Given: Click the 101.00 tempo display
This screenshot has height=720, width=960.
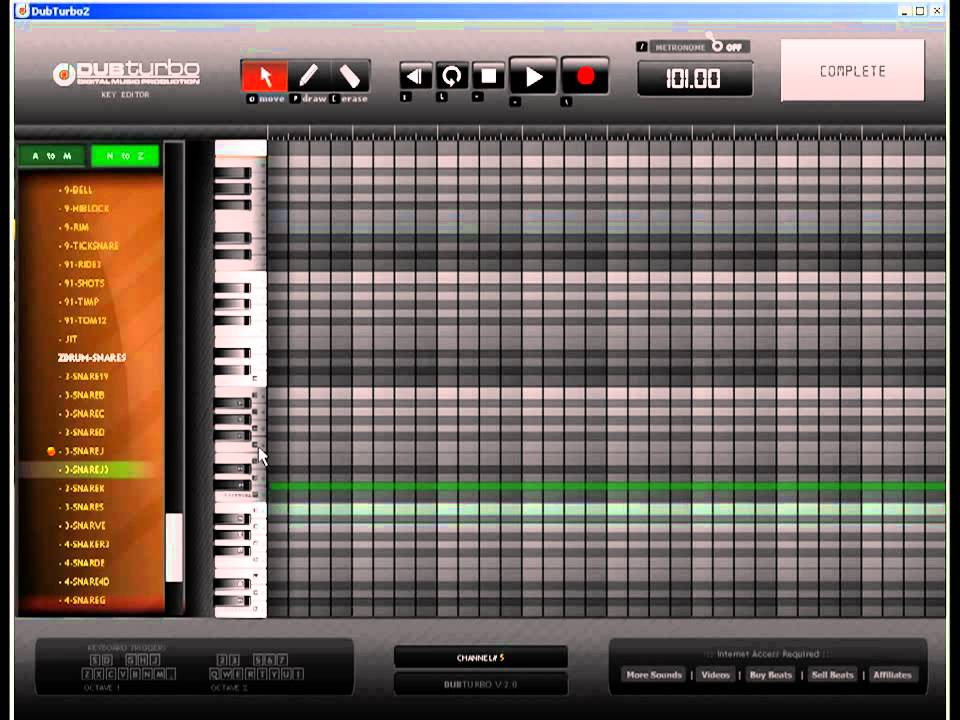Looking at the screenshot, I should click(694, 79).
